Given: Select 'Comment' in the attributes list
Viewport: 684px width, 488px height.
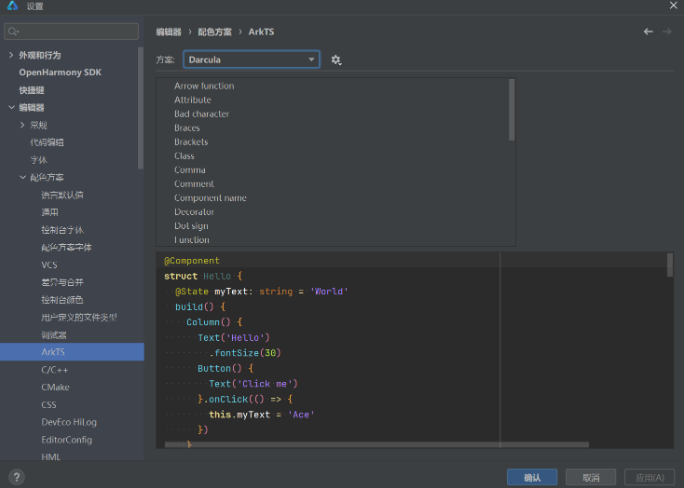Looking at the screenshot, I should pos(194,184).
